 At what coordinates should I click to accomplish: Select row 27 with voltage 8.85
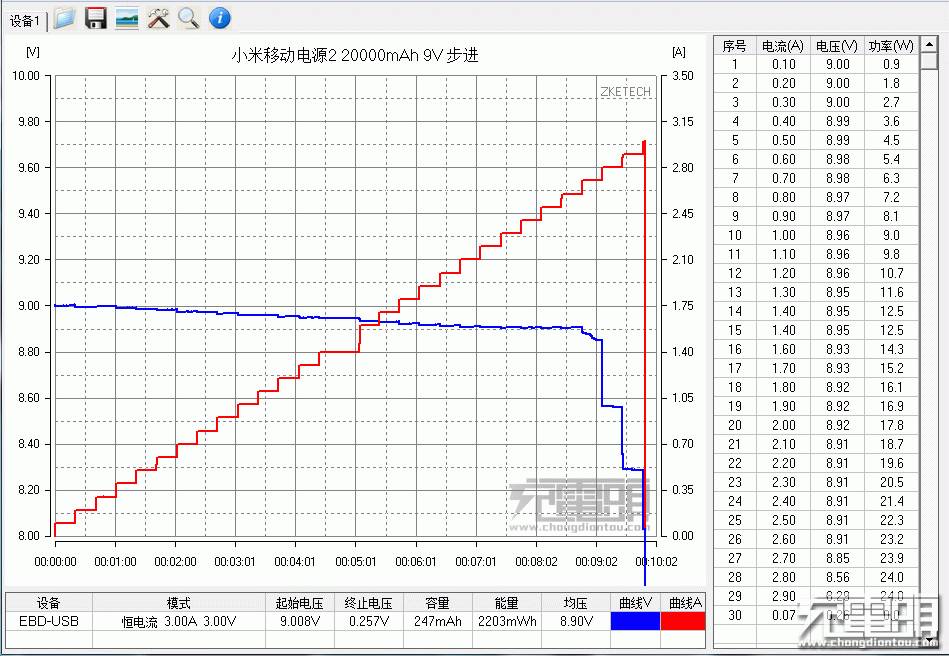pyautogui.click(x=816, y=558)
